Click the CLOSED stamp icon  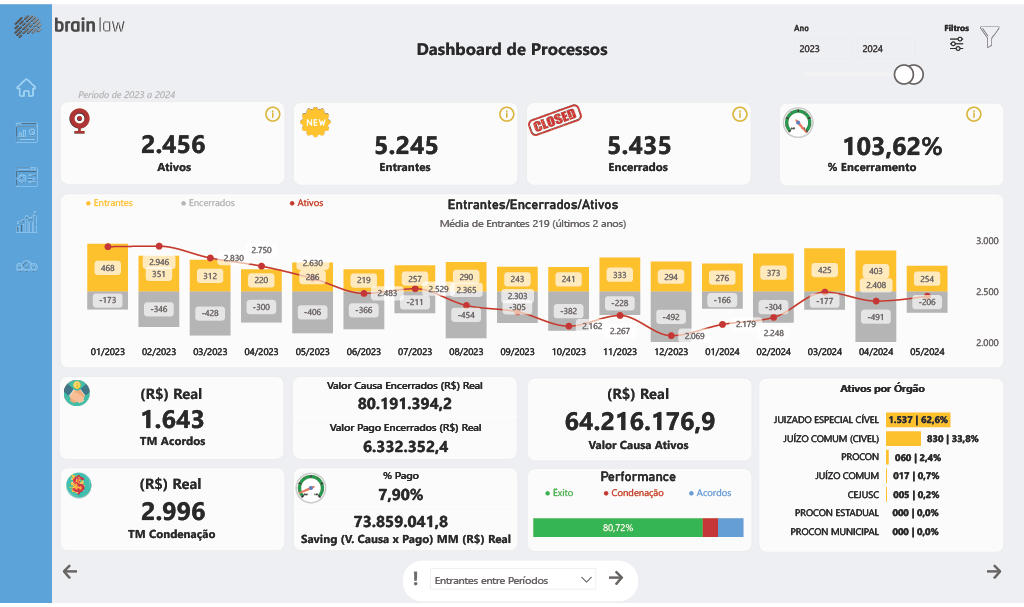tap(554, 120)
